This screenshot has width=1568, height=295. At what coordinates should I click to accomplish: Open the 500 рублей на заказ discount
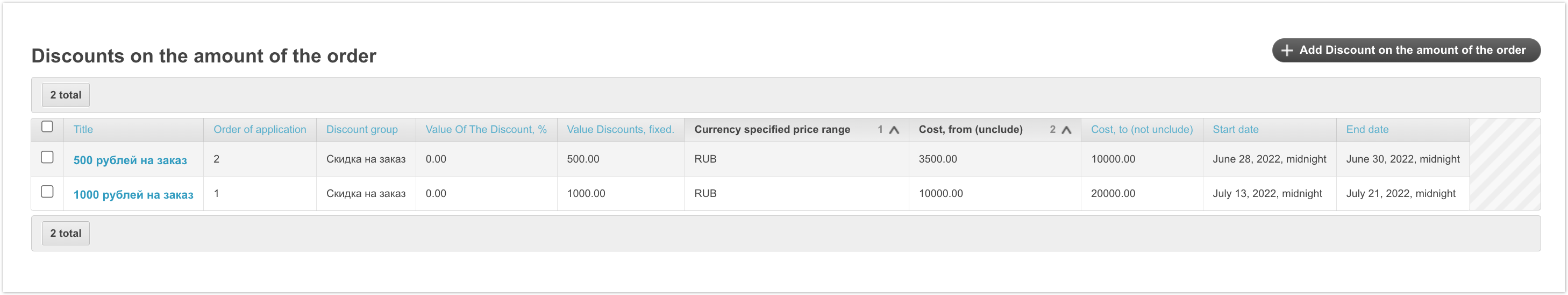click(x=130, y=160)
